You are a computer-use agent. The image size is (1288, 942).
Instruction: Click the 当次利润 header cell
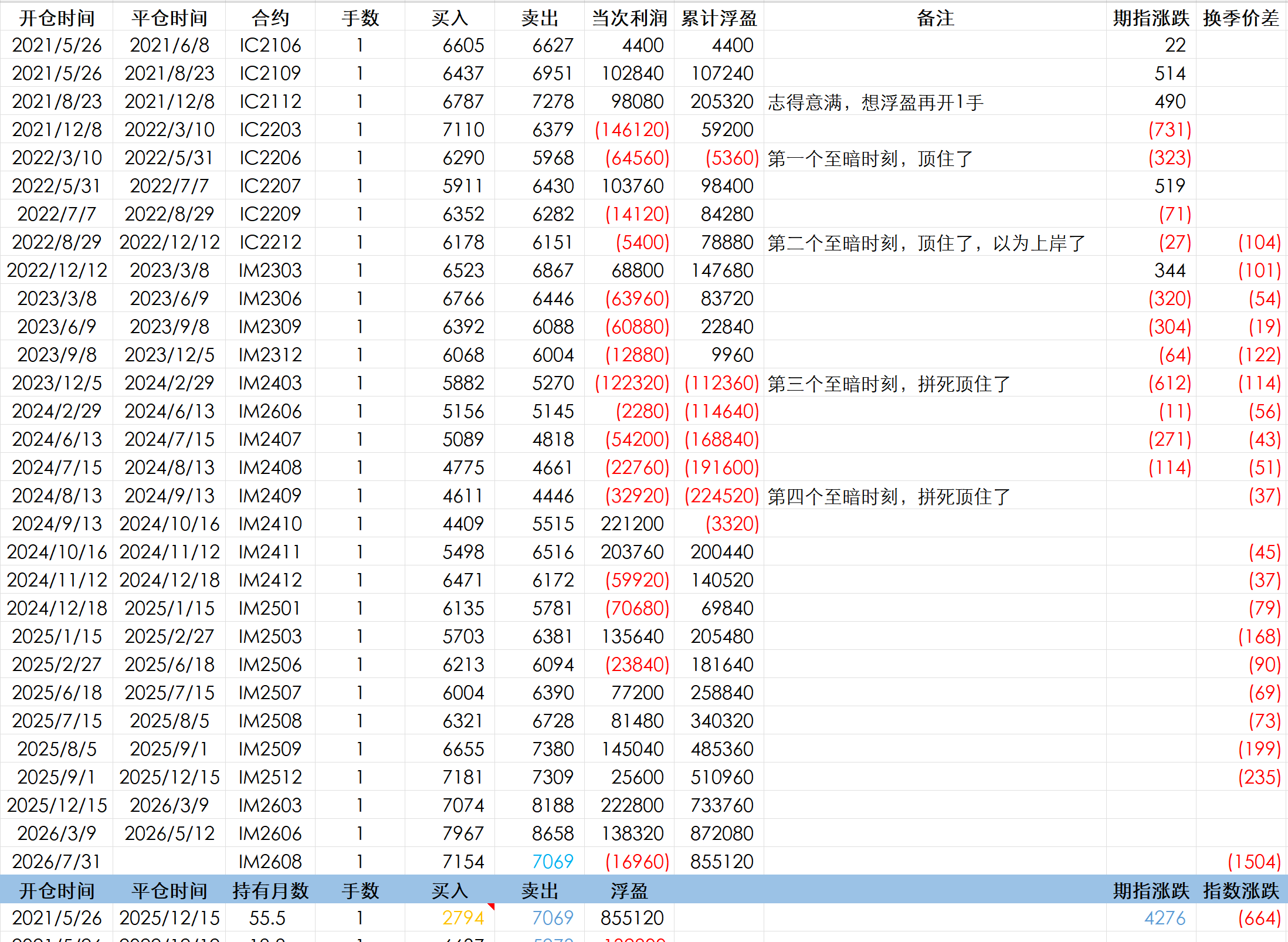tap(629, 18)
